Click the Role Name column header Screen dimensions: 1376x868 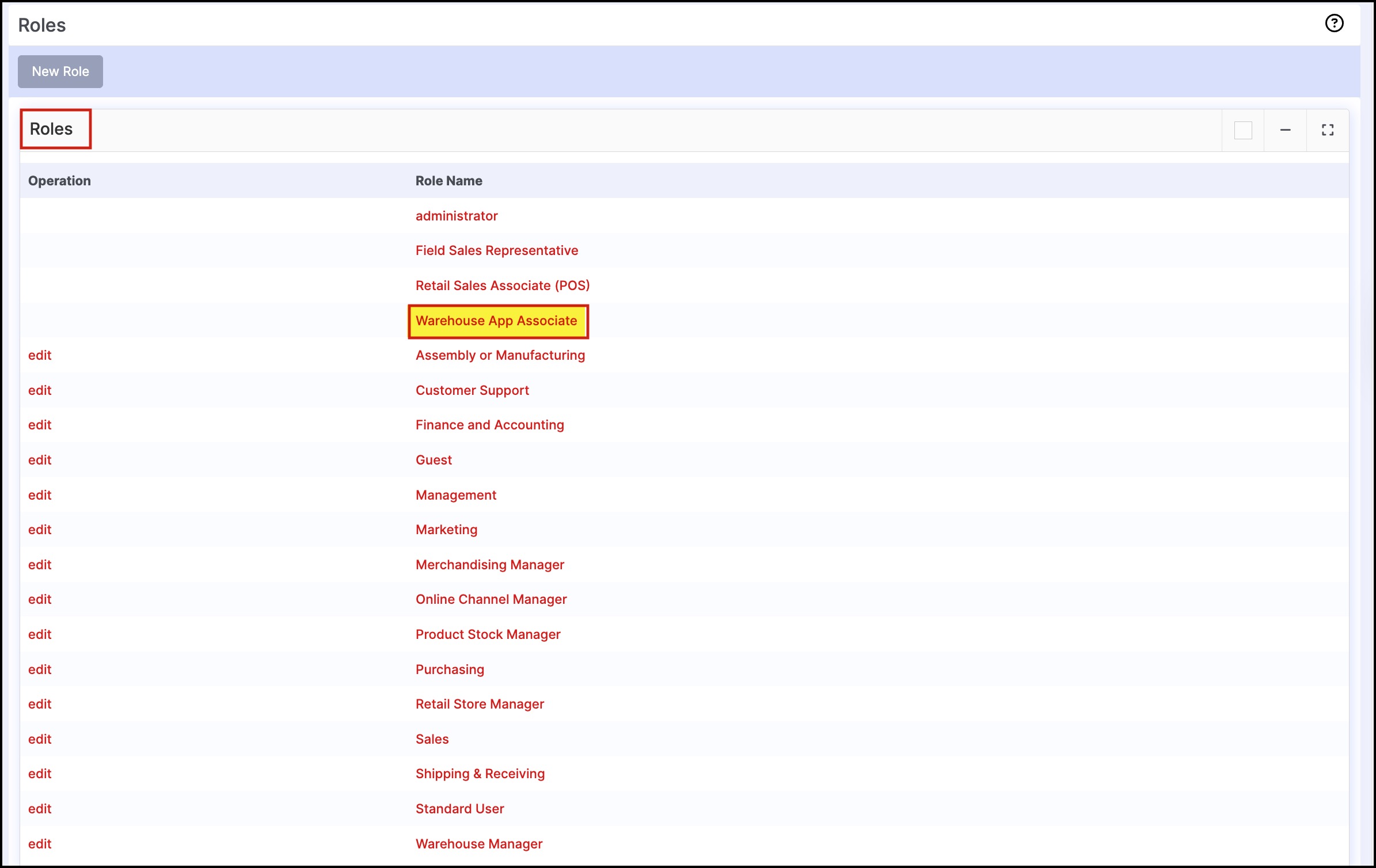tap(448, 181)
